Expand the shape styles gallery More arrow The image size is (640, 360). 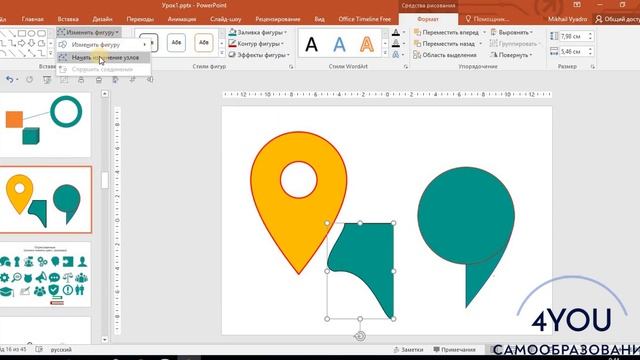click(222, 53)
